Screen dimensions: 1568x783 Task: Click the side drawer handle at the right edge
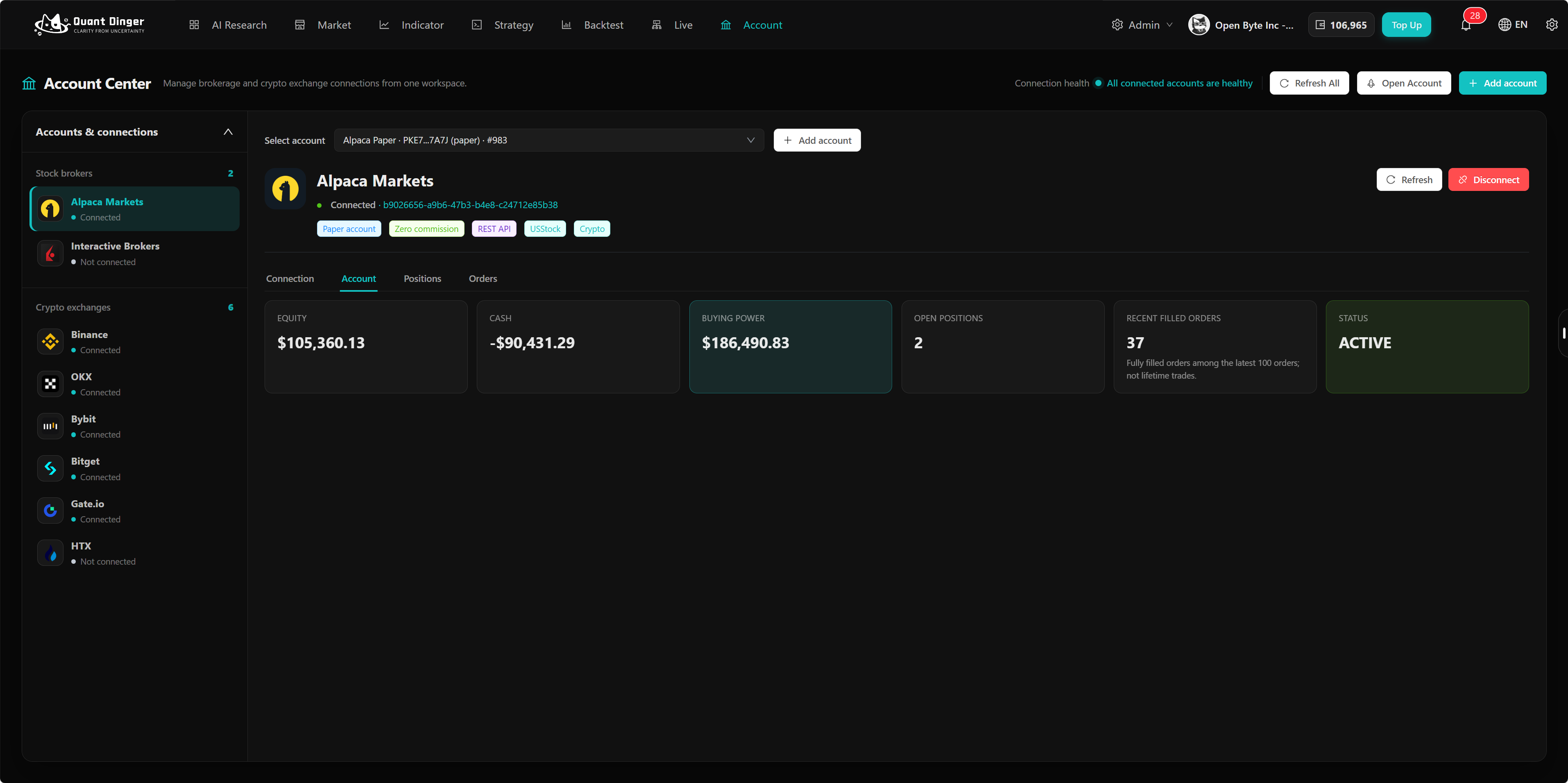(x=1563, y=333)
